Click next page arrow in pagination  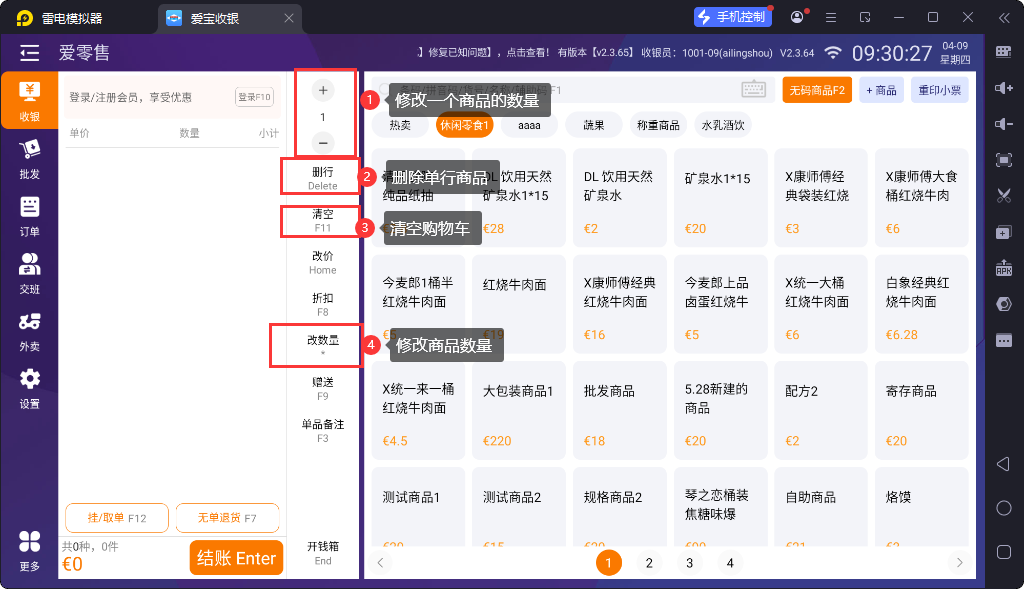[x=959, y=563]
